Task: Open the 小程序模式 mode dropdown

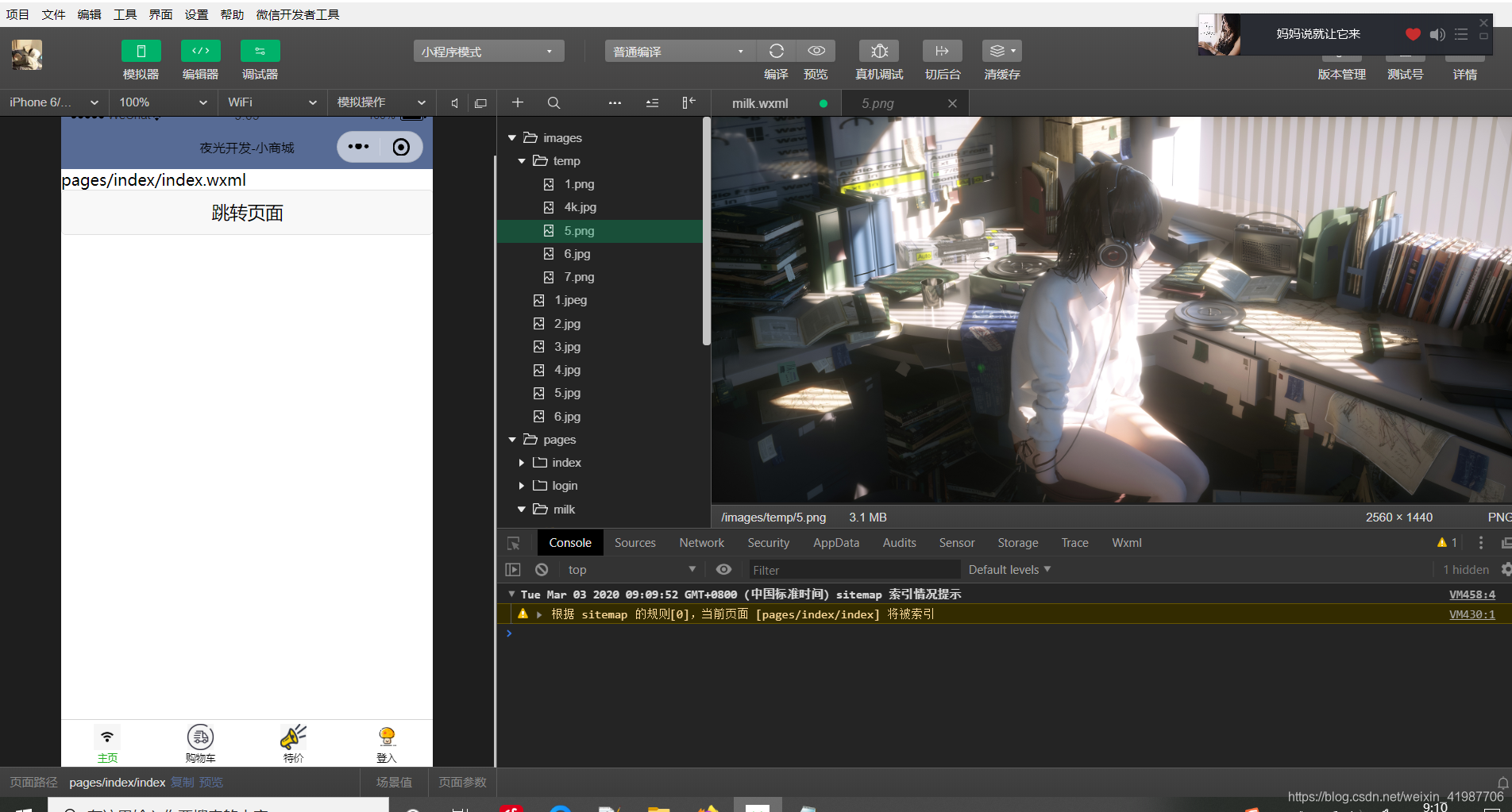Action: point(488,52)
